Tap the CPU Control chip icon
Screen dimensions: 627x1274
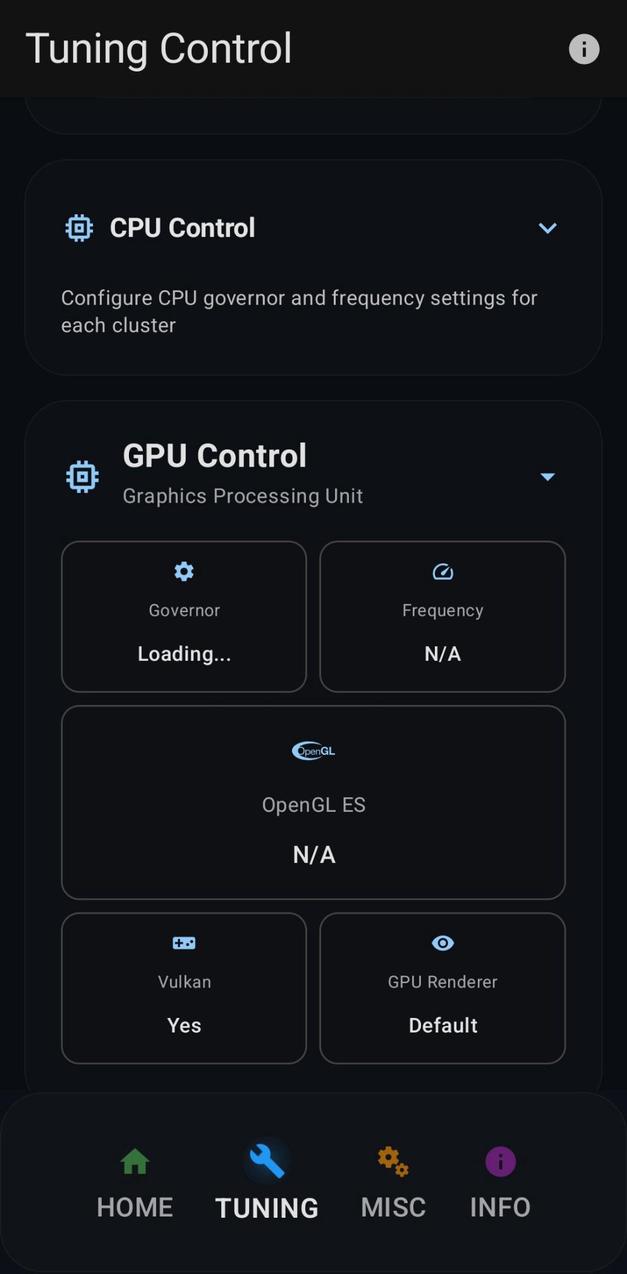tap(78, 227)
